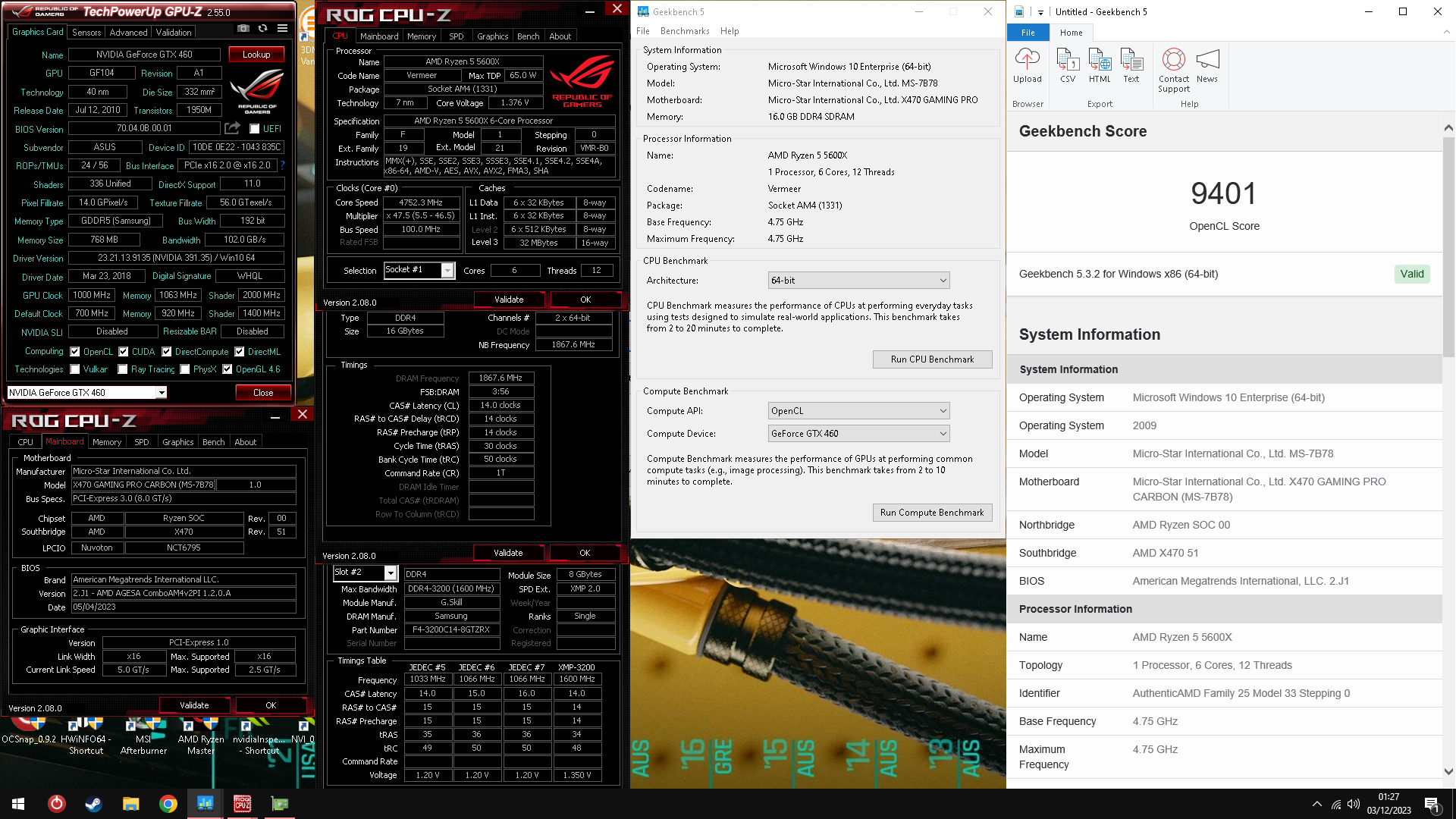This screenshot has width=1456, height=819.
Task: Switch to Advanced tab in GPU-Z
Action: click(x=128, y=33)
